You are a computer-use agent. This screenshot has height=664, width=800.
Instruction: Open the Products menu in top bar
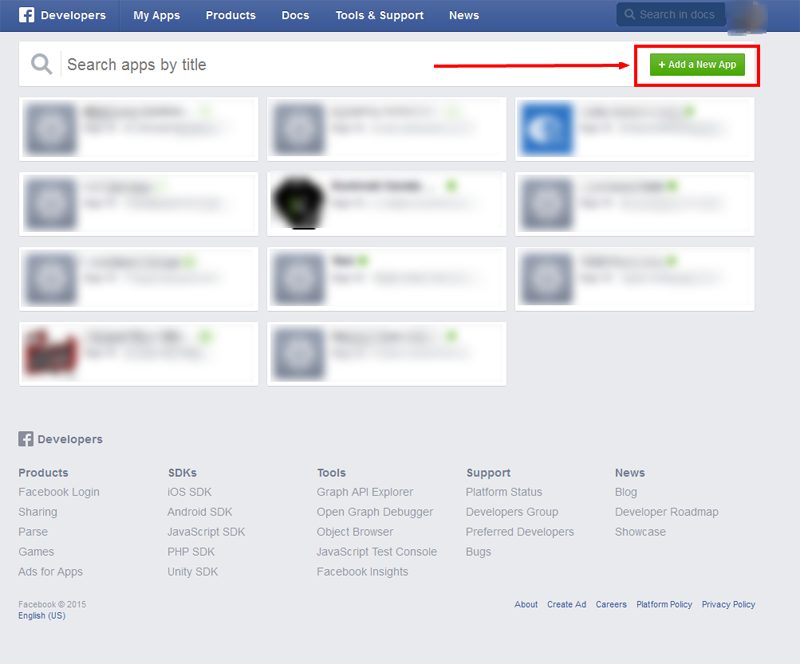(230, 15)
